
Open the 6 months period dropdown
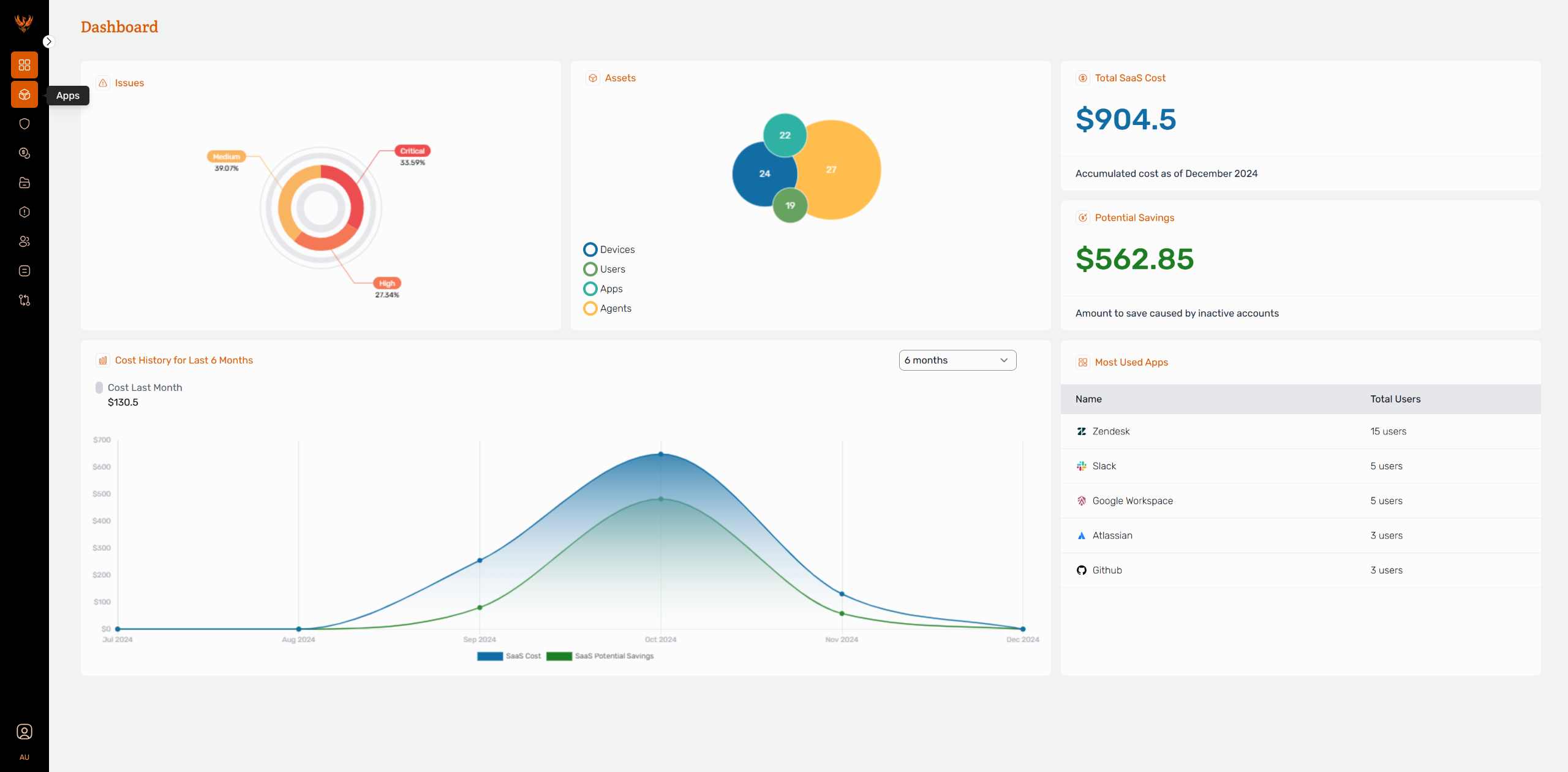coord(957,360)
